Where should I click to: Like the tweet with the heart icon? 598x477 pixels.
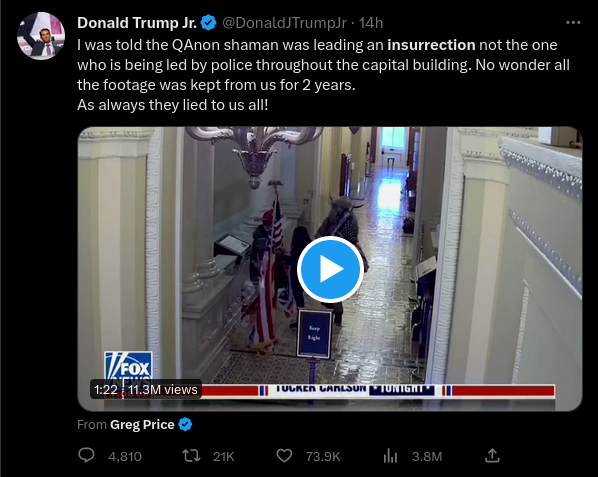(284, 456)
